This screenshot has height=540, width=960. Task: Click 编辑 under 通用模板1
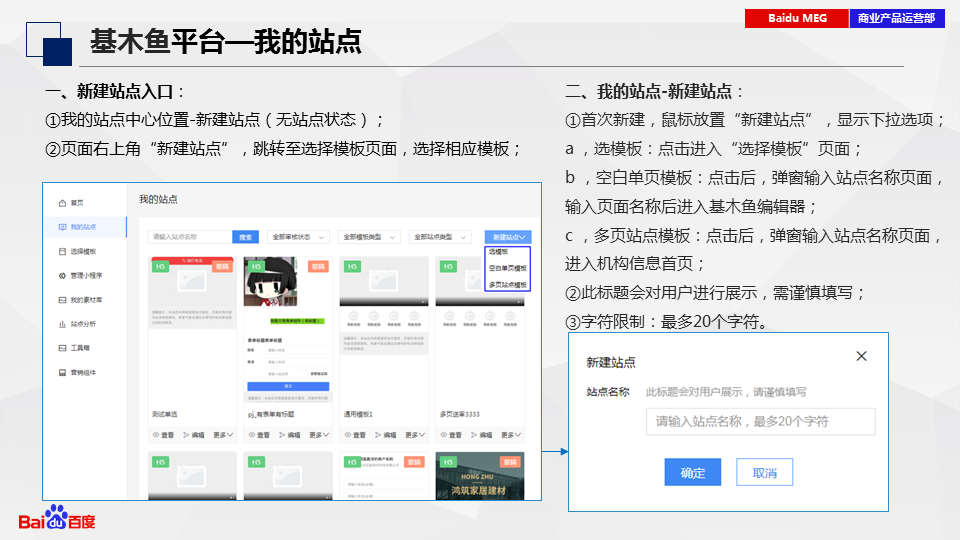(x=384, y=435)
